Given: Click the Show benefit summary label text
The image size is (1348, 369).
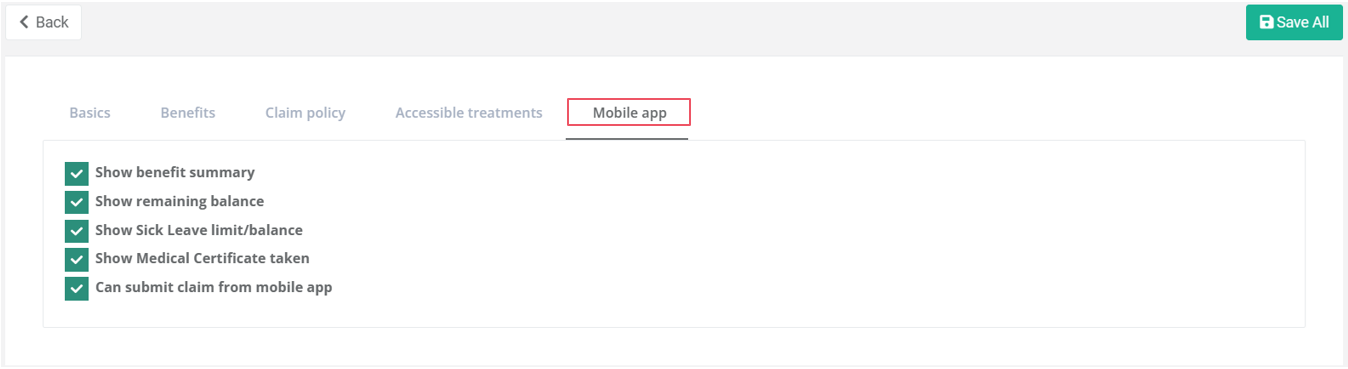Looking at the screenshot, I should [175, 172].
